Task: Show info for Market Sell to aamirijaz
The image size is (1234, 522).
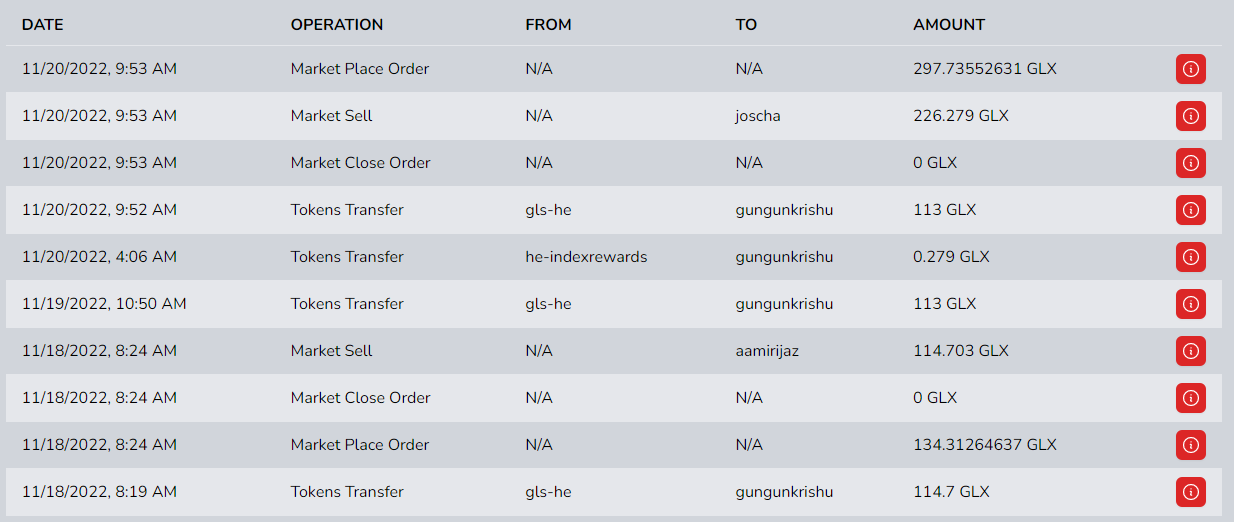Action: (x=1190, y=351)
